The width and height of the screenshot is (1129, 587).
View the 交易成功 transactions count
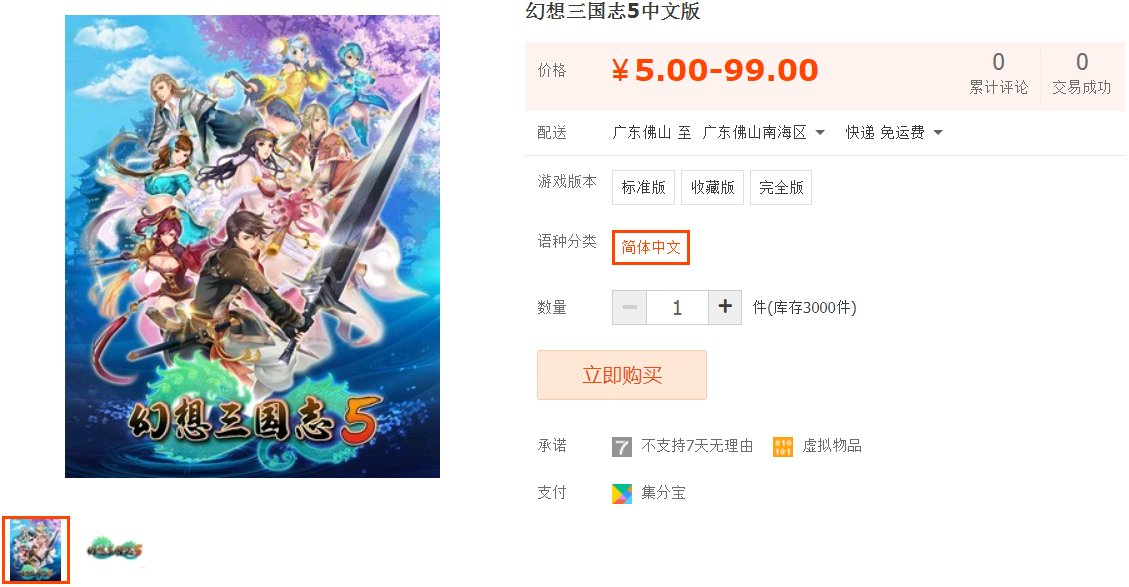(1081, 73)
